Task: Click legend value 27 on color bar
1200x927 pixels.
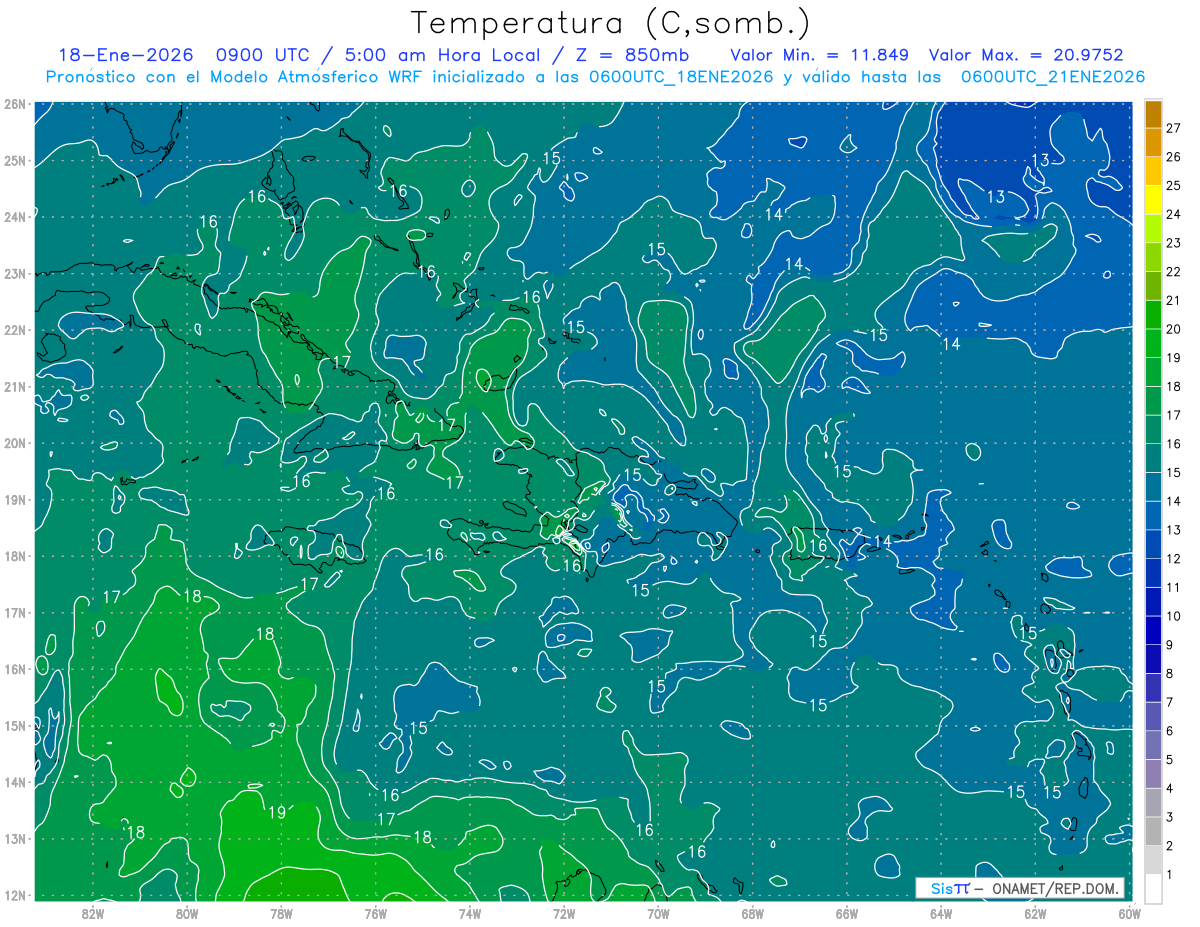Action: pyautogui.click(x=1174, y=128)
